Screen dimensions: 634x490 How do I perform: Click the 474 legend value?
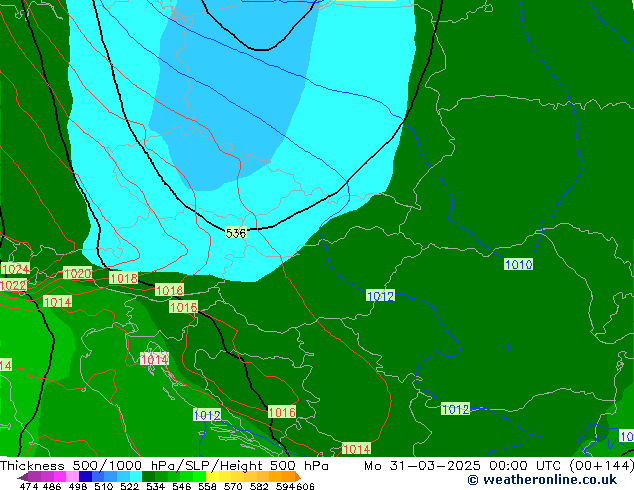coord(29,486)
